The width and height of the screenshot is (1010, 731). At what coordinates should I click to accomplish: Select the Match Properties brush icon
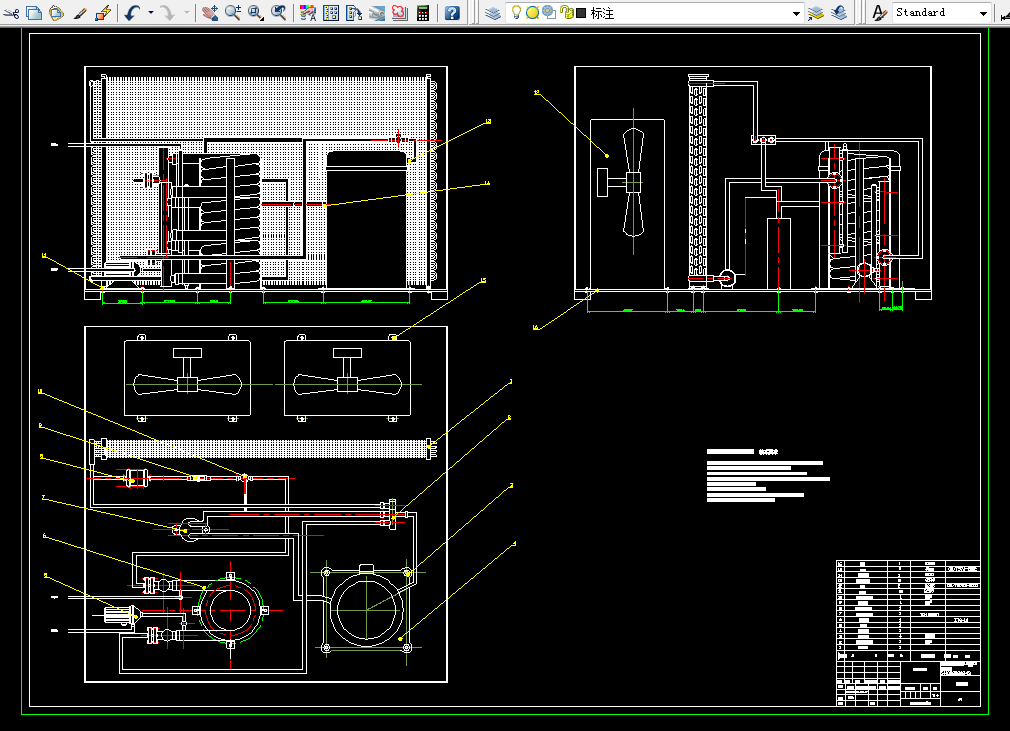(80, 12)
